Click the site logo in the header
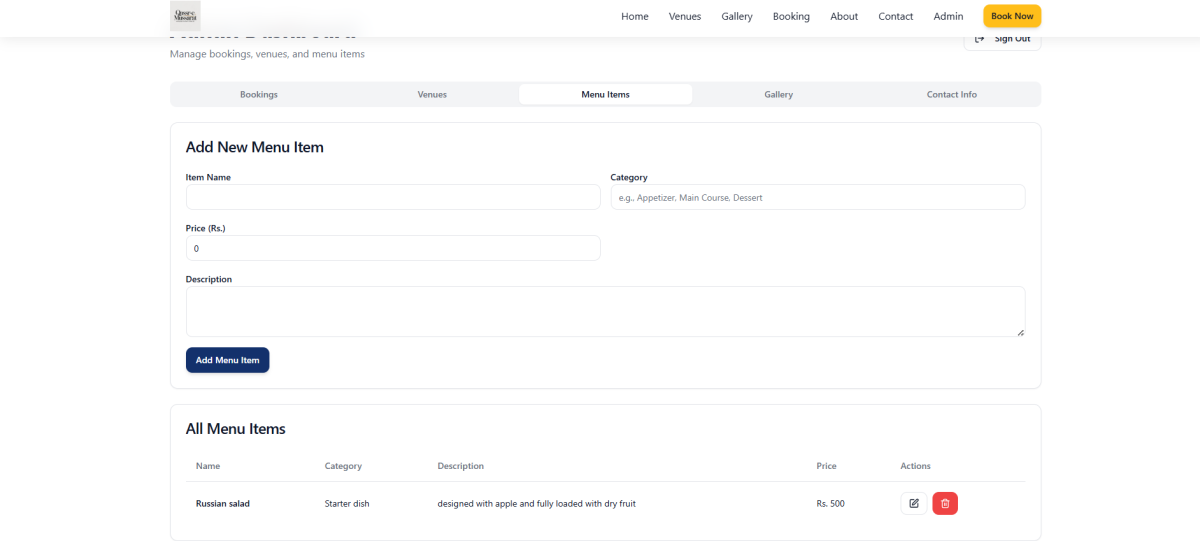1200x541 pixels. tap(185, 16)
